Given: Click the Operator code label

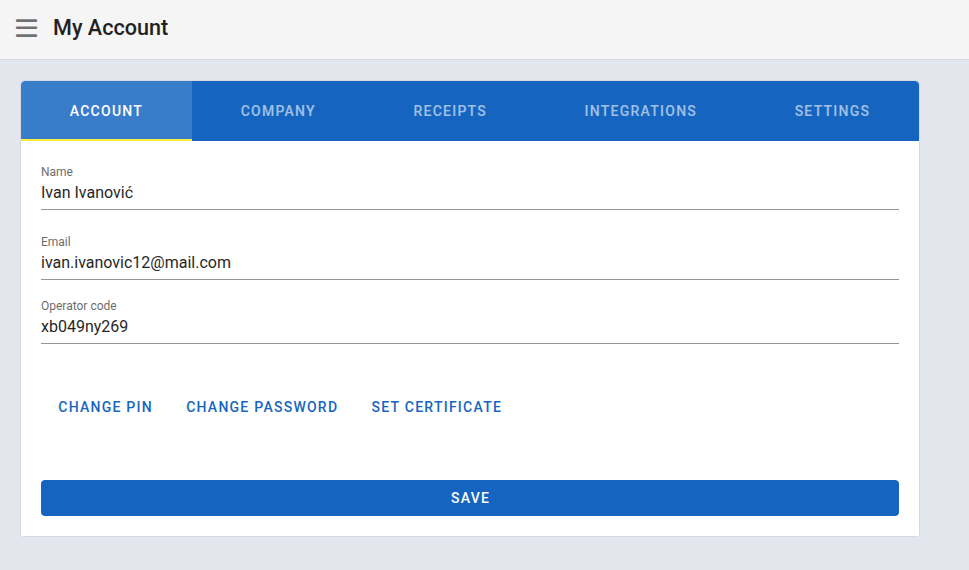Looking at the screenshot, I should 78,305.
